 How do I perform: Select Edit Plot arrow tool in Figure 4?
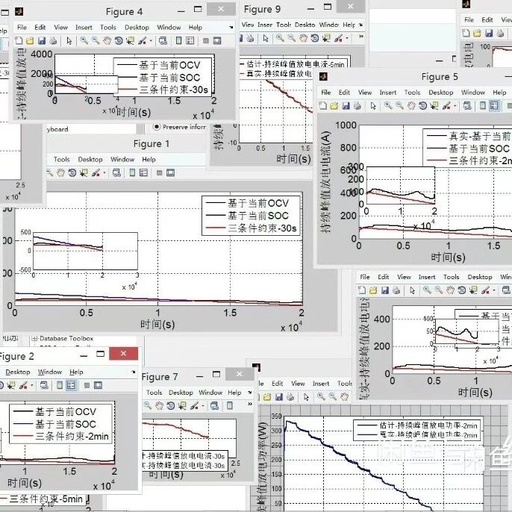[69, 41]
